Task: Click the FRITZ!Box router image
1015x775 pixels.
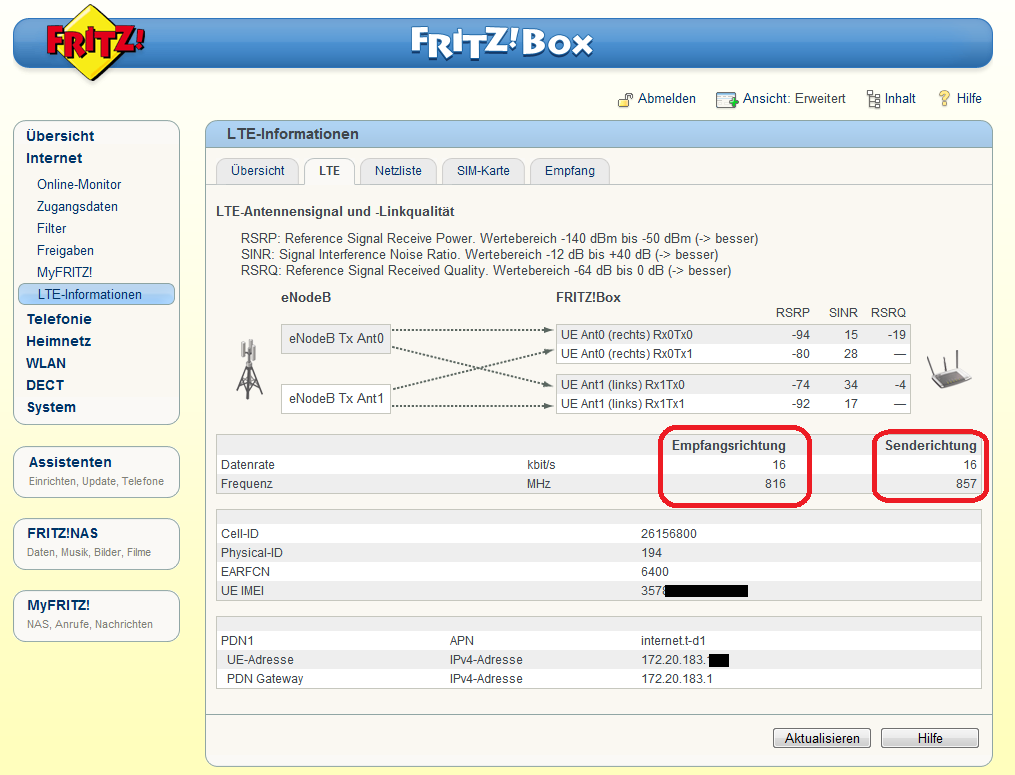Action: pos(949,371)
